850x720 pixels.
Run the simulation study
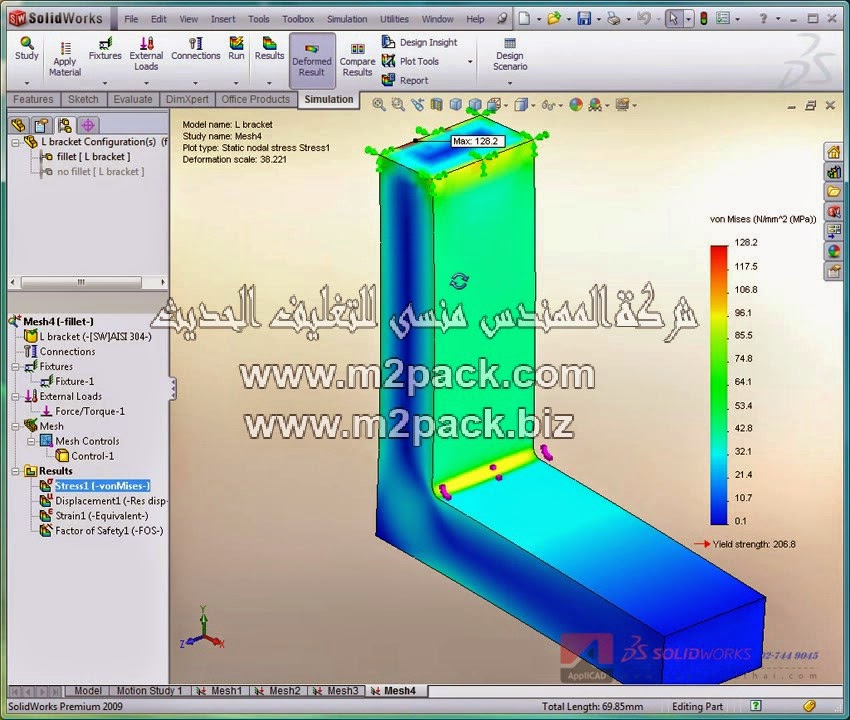tap(236, 48)
